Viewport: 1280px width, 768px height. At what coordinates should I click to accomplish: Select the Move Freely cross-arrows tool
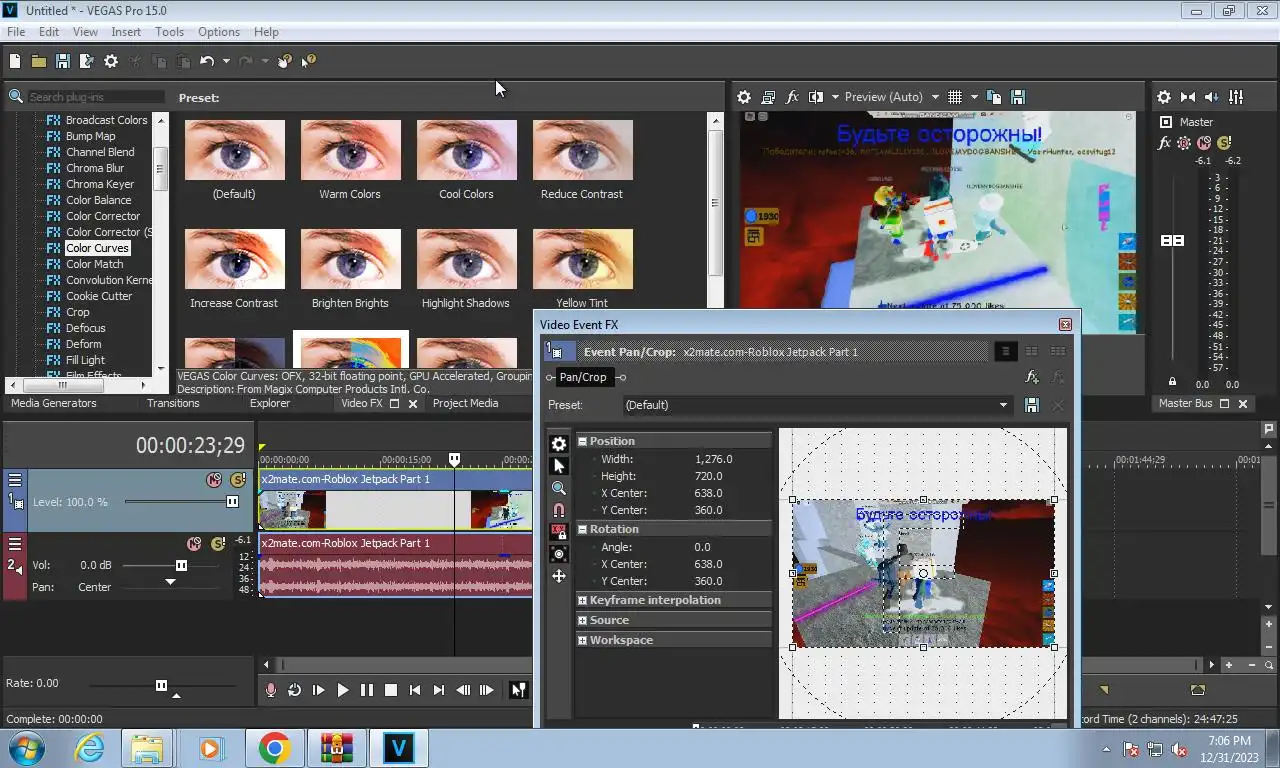point(559,576)
